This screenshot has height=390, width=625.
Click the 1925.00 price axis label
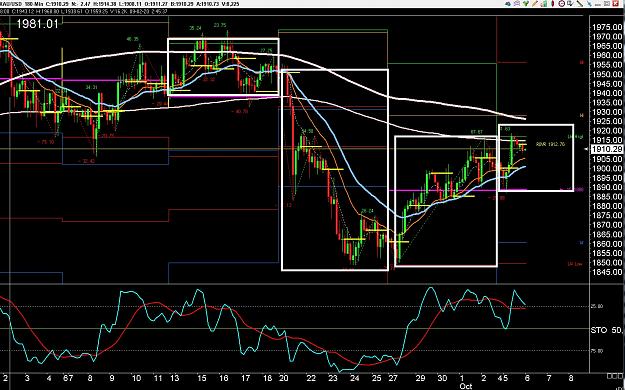(x=607, y=121)
